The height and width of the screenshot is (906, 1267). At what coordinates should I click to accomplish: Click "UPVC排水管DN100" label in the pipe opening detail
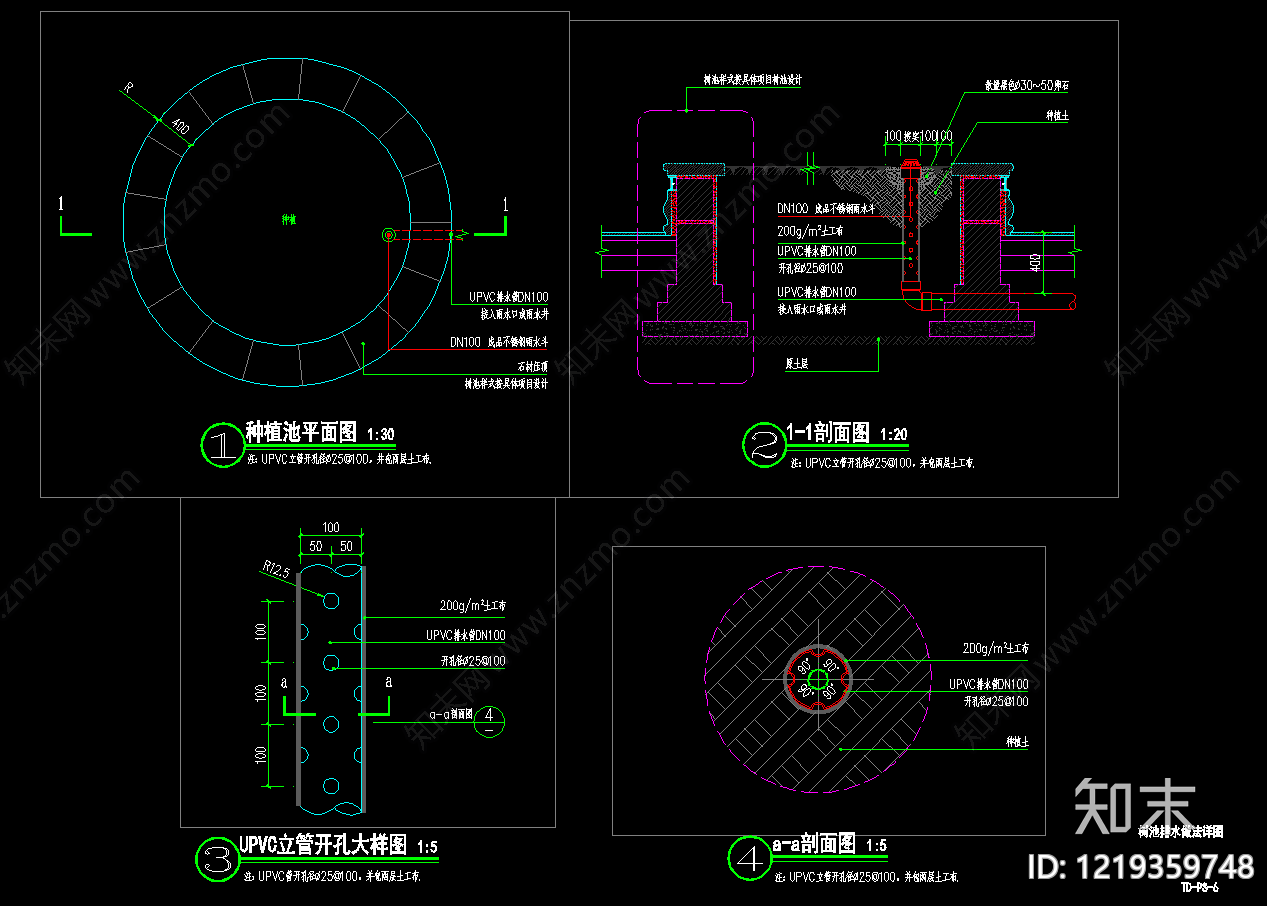point(466,635)
